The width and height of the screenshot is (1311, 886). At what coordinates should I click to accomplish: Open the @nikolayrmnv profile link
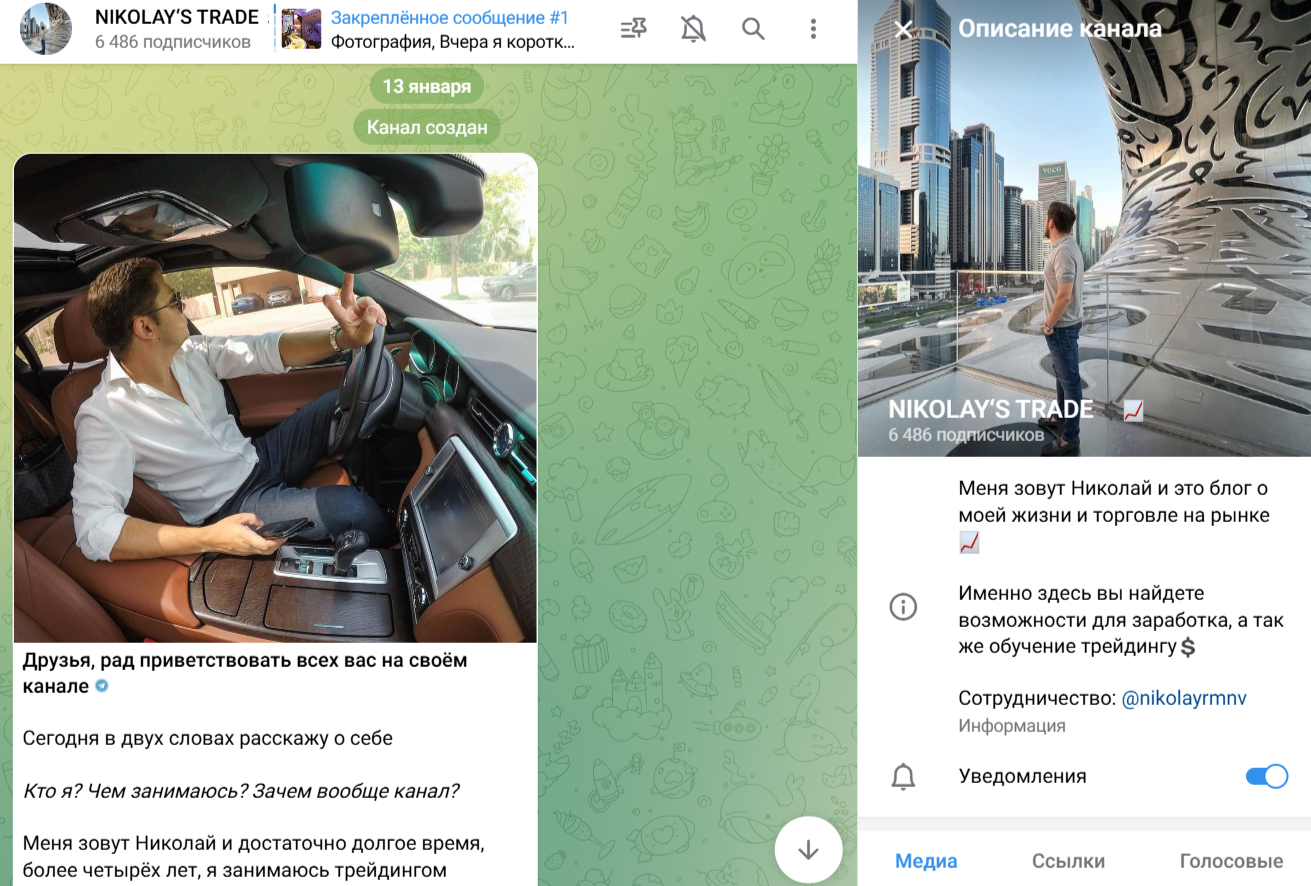pos(1184,698)
